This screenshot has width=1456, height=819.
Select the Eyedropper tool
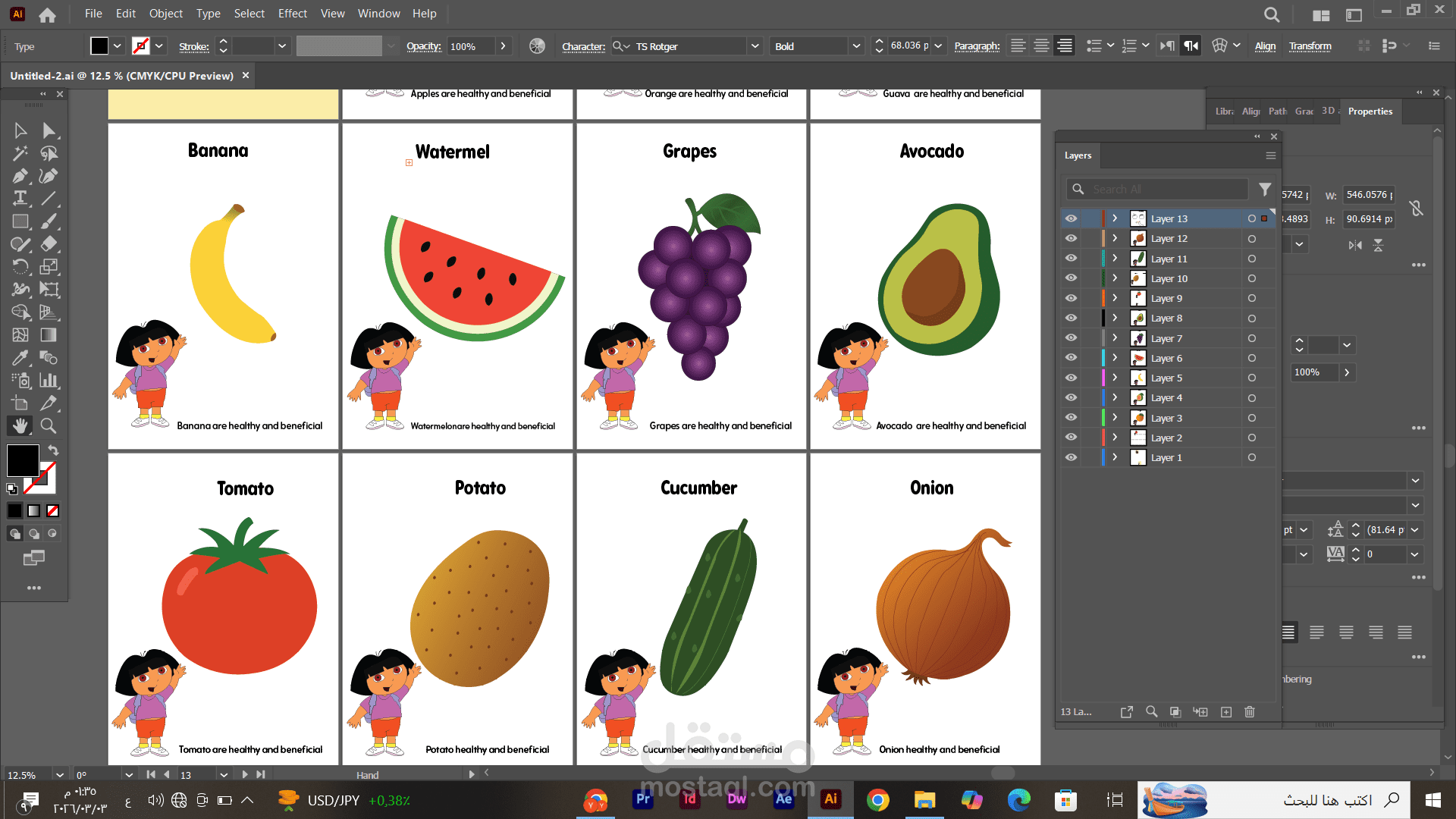(20, 358)
